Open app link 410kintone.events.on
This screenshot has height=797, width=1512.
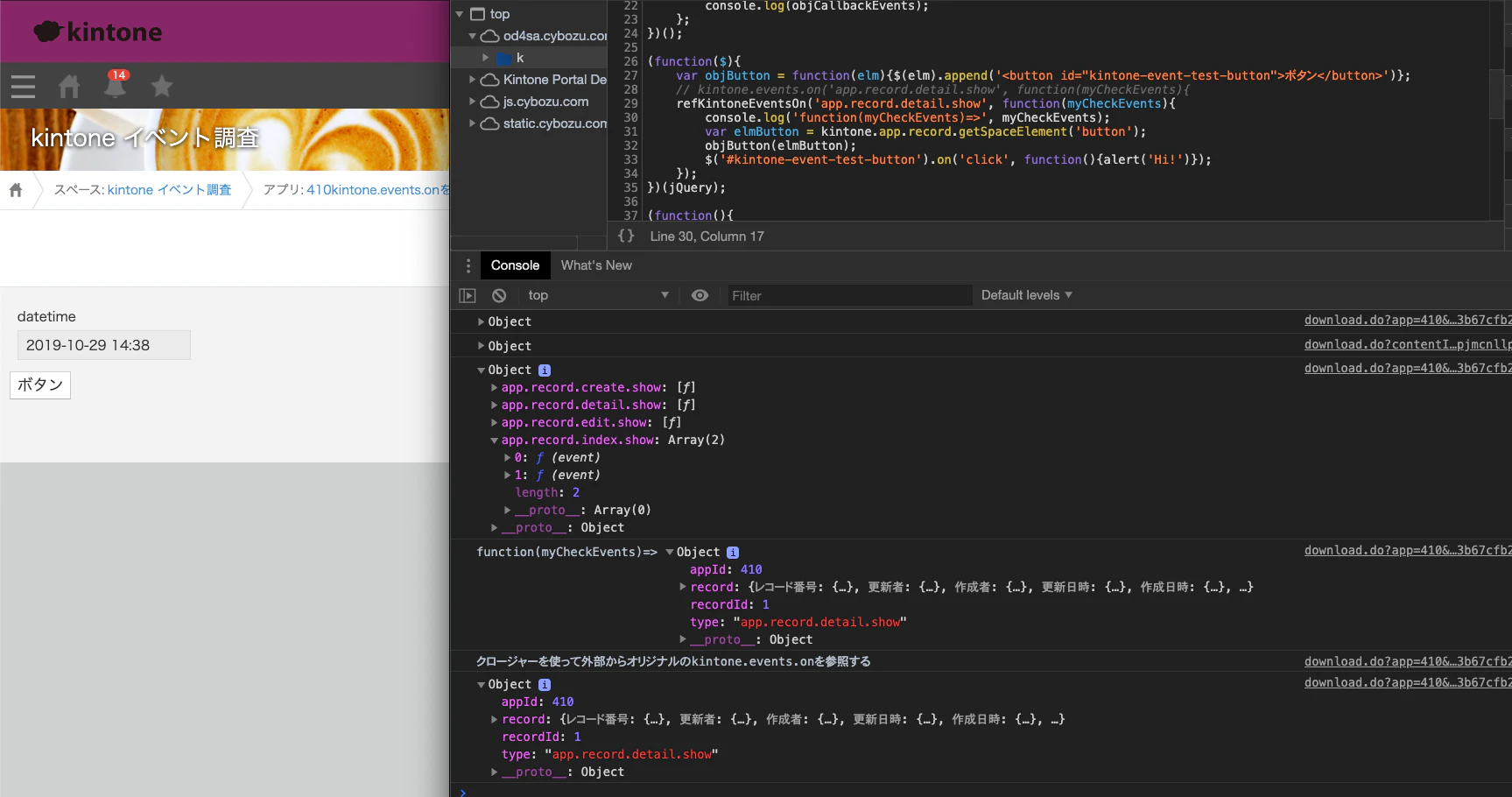click(x=377, y=190)
